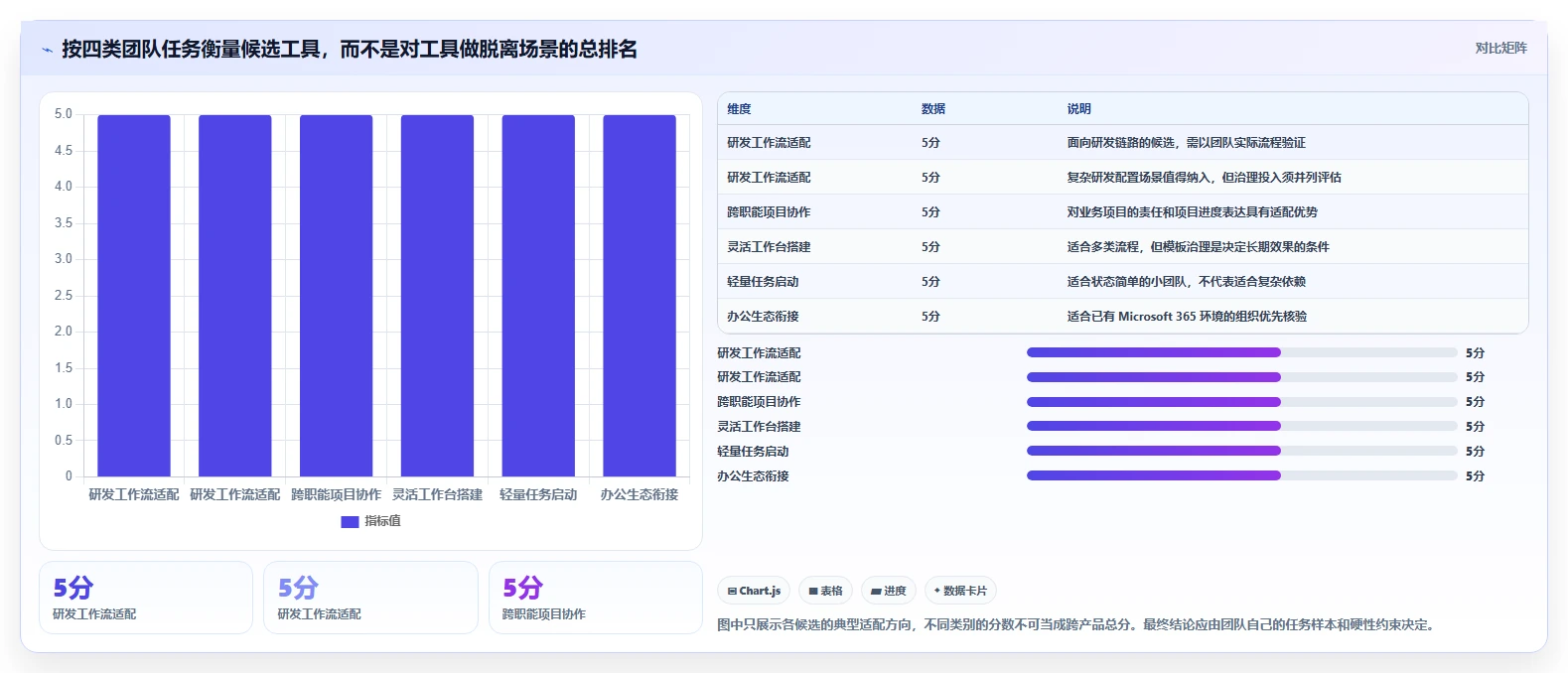
Task: Click the progress bar in the 跨职能项目协作 row
Action: point(1242,402)
